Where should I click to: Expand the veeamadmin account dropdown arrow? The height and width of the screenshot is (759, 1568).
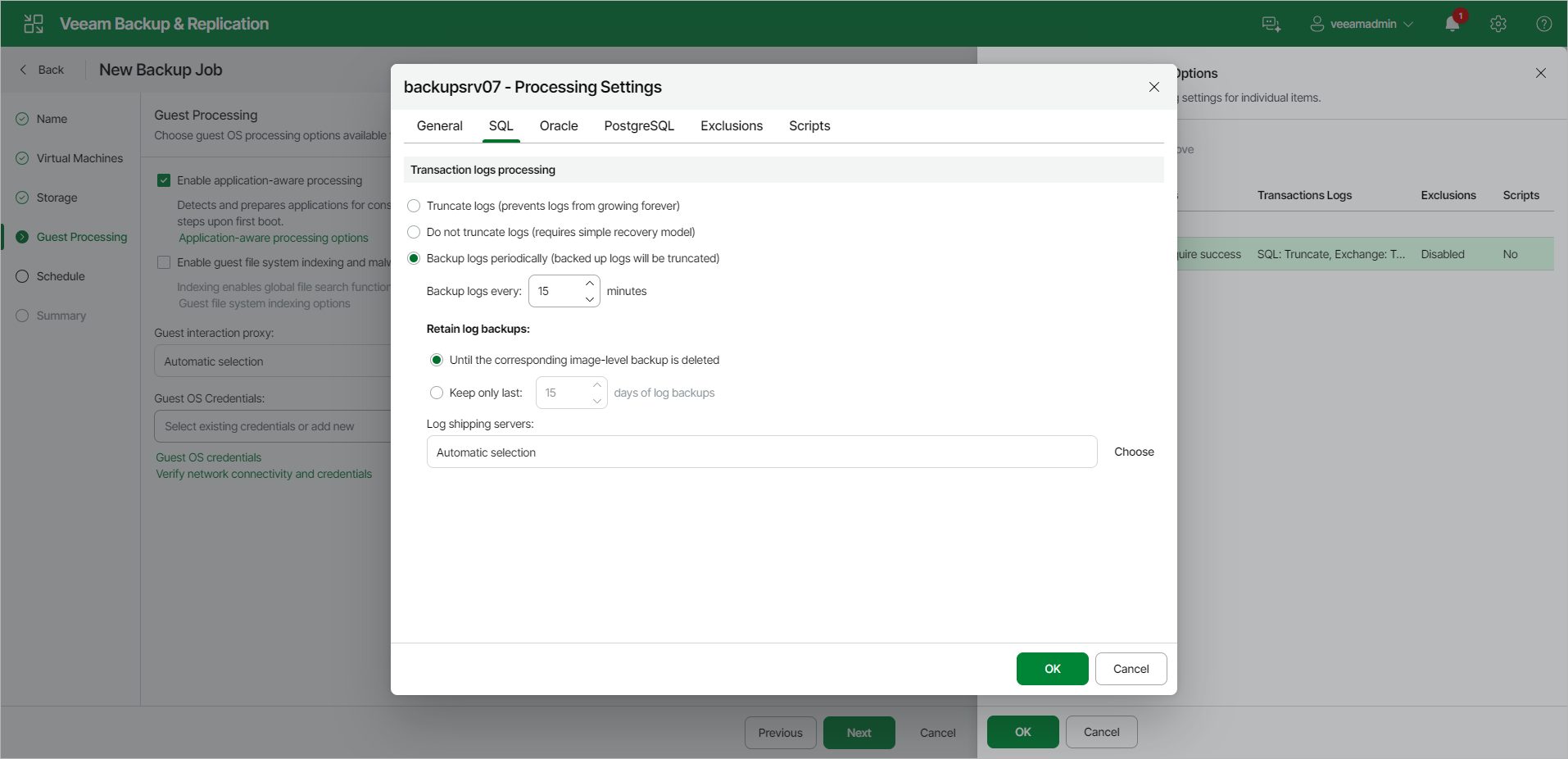(1408, 25)
